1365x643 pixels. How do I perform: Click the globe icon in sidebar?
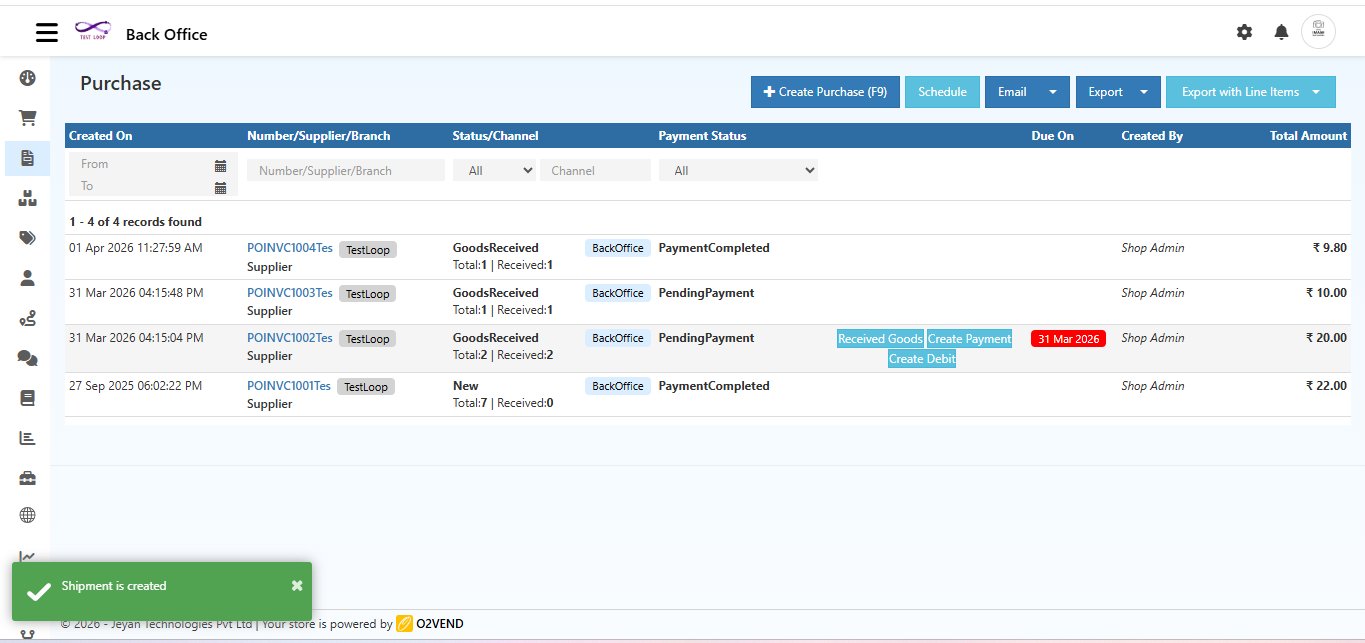tap(27, 515)
